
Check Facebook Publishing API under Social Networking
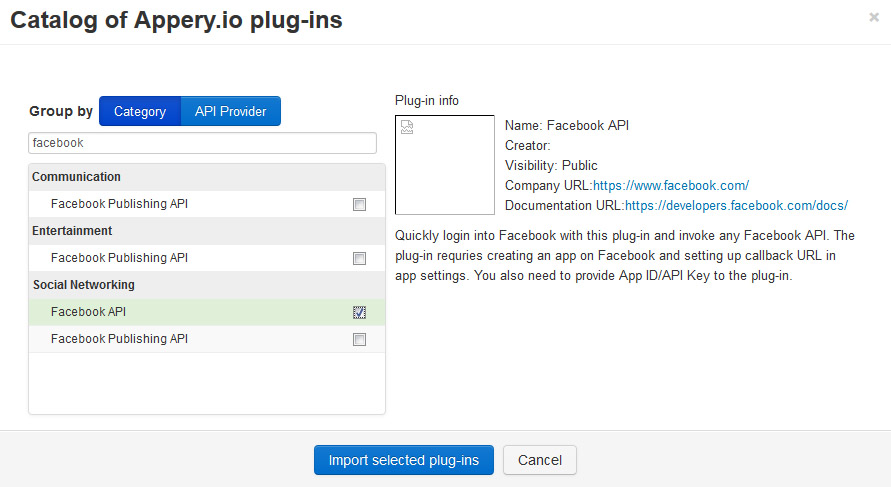click(359, 340)
